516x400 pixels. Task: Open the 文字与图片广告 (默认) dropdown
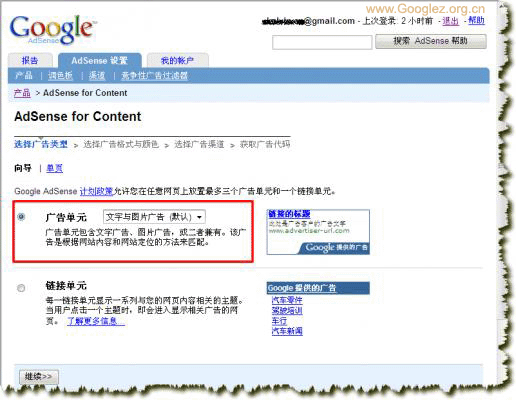tap(154, 217)
